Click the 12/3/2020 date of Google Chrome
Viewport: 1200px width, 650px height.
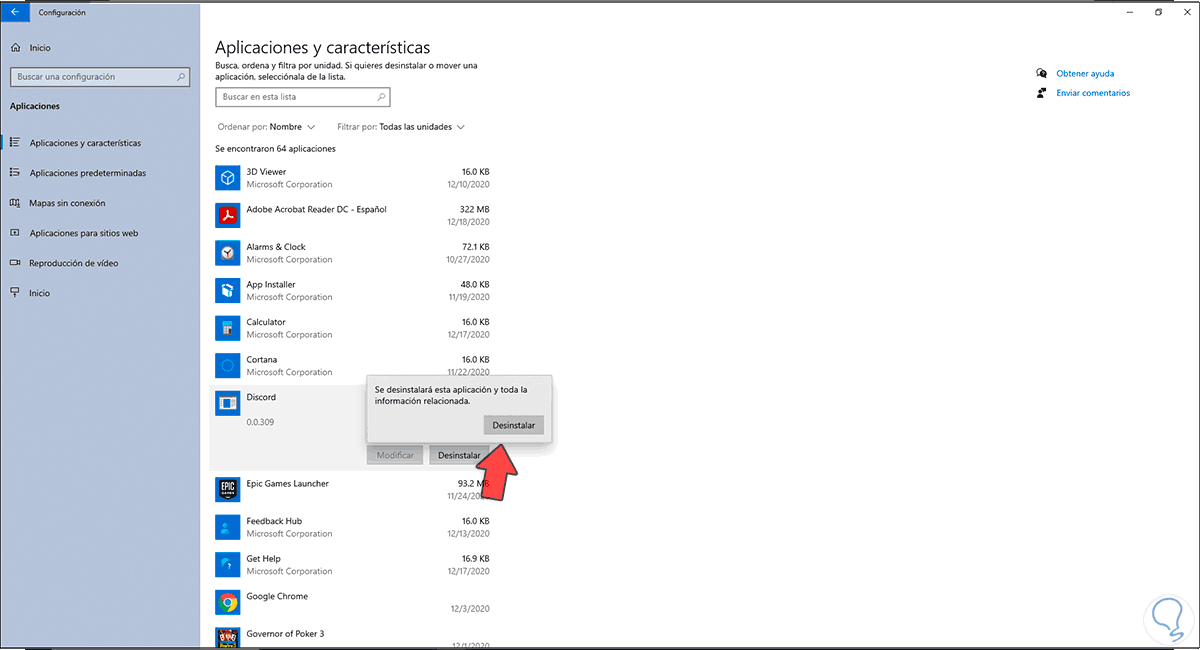point(470,608)
